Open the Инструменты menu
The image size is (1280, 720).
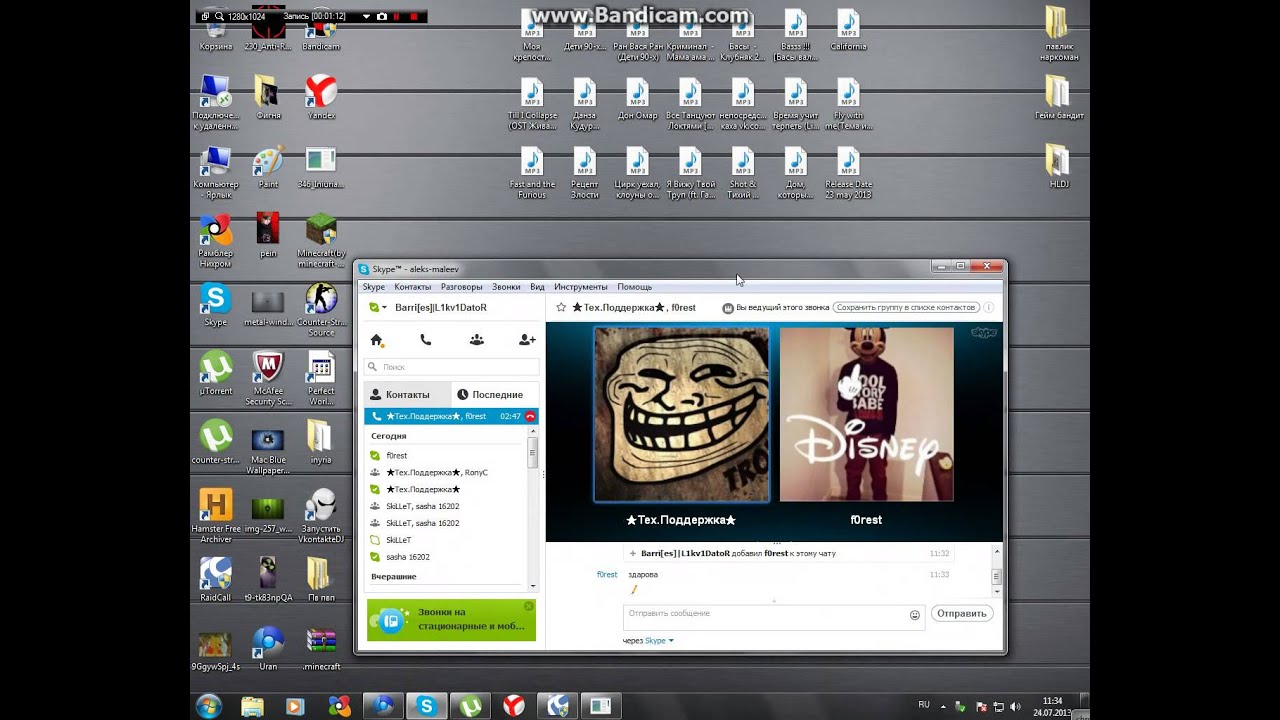580,287
